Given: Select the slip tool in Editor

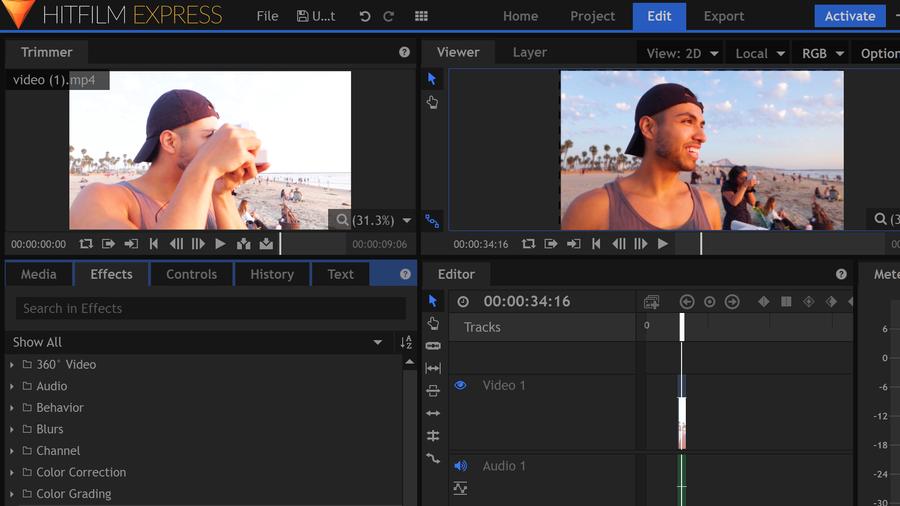Looking at the screenshot, I should tap(433, 368).
